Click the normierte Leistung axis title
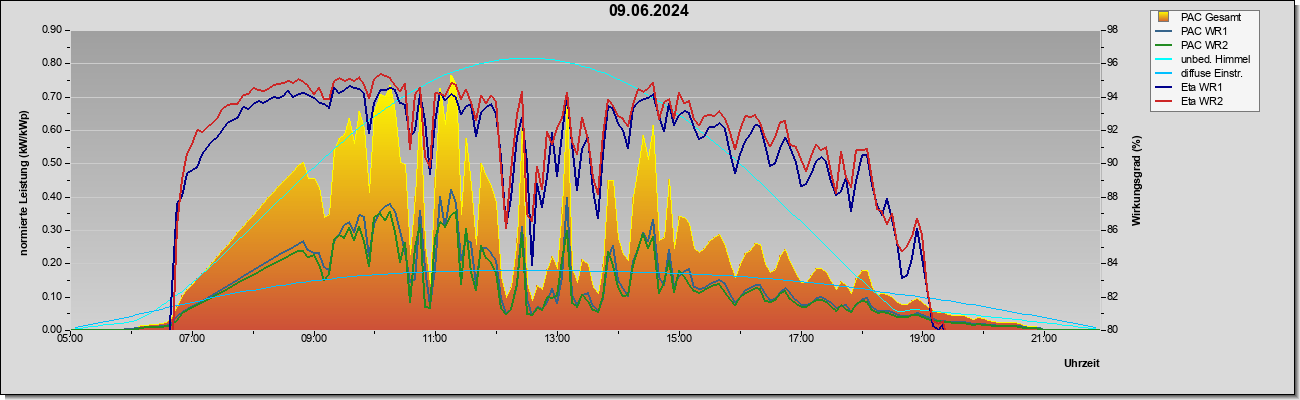Viewport: 1300px width, 400px height. click(24, 180)
